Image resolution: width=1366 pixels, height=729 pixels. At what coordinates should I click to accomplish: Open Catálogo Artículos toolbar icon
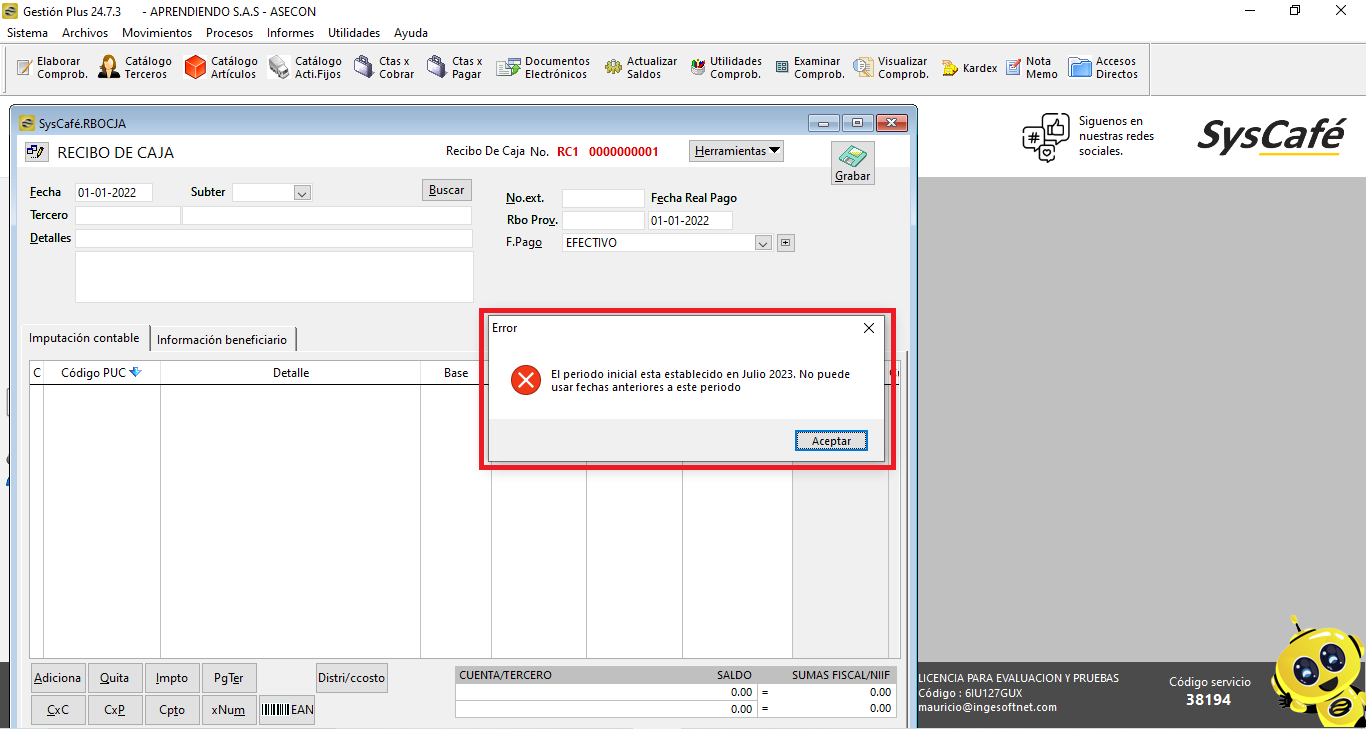(196, 68)
